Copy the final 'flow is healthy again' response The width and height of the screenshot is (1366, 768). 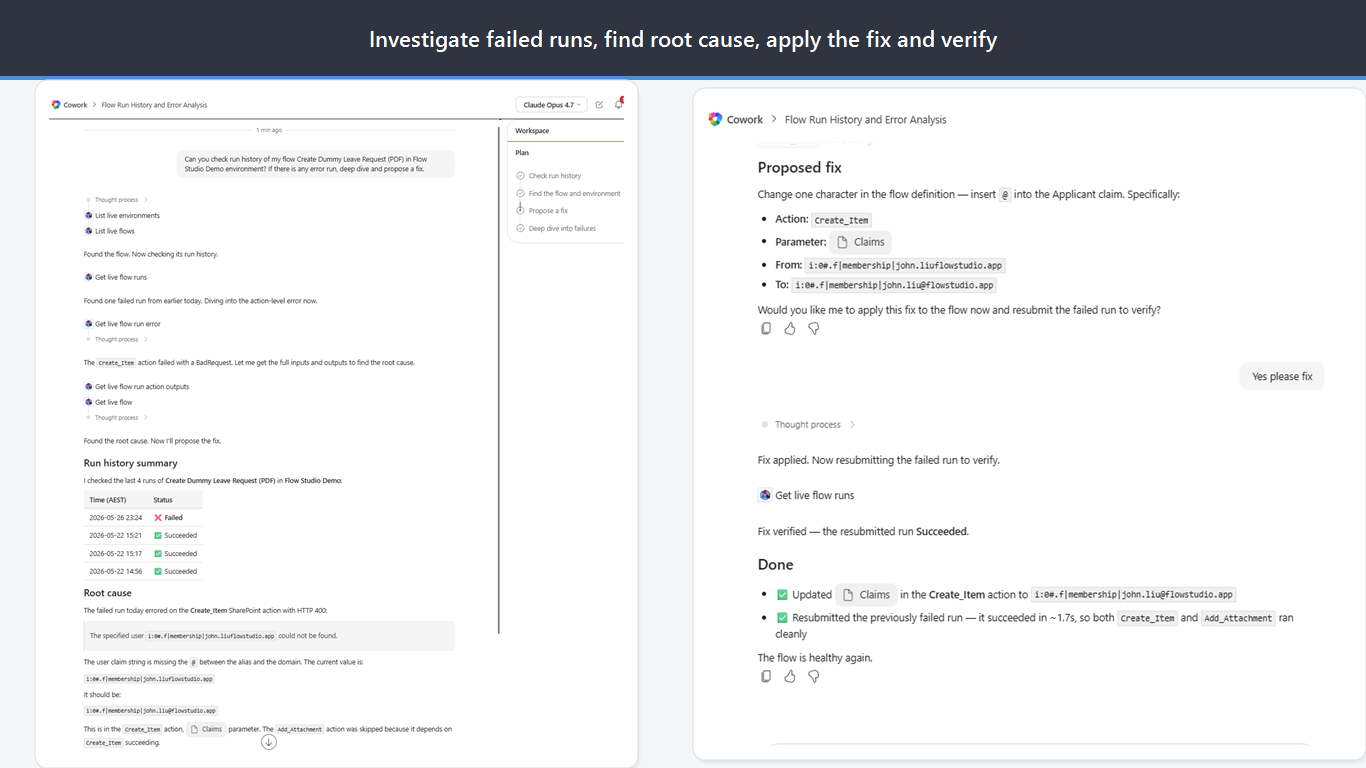(766, 676)
